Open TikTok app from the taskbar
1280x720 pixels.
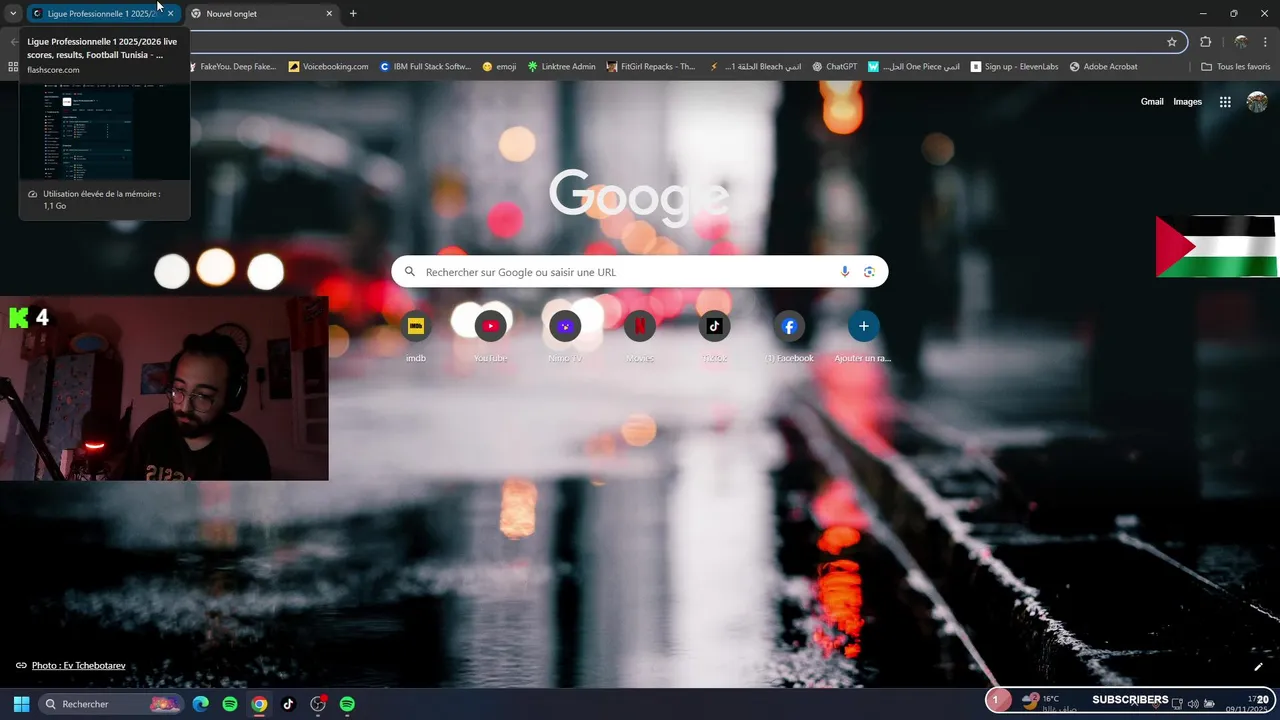(288, 704)
